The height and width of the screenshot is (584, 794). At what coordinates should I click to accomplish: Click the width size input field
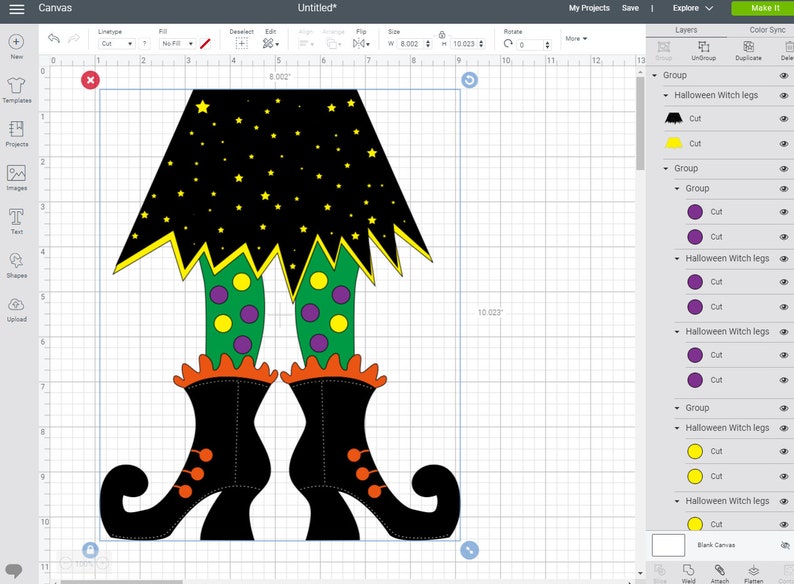(411, 44)
